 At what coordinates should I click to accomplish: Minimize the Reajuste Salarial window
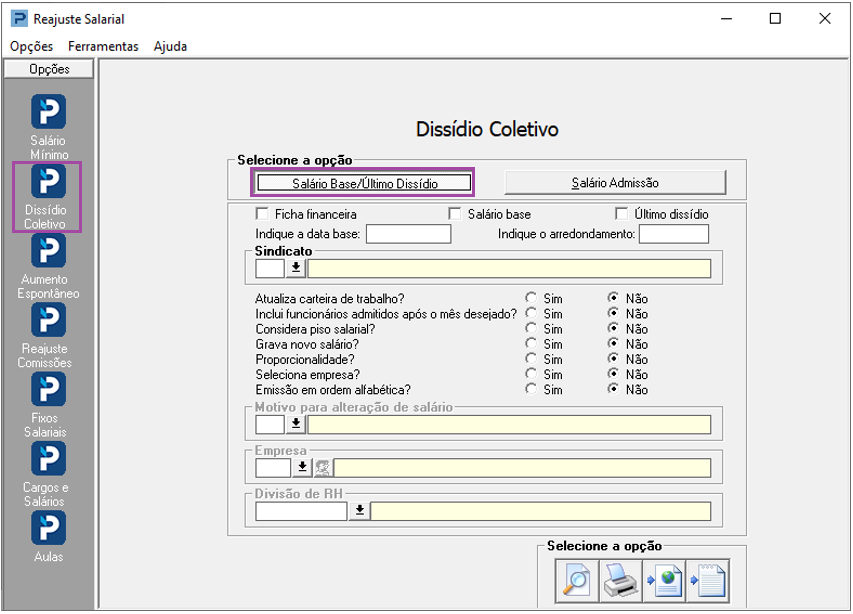coord(726,18)
